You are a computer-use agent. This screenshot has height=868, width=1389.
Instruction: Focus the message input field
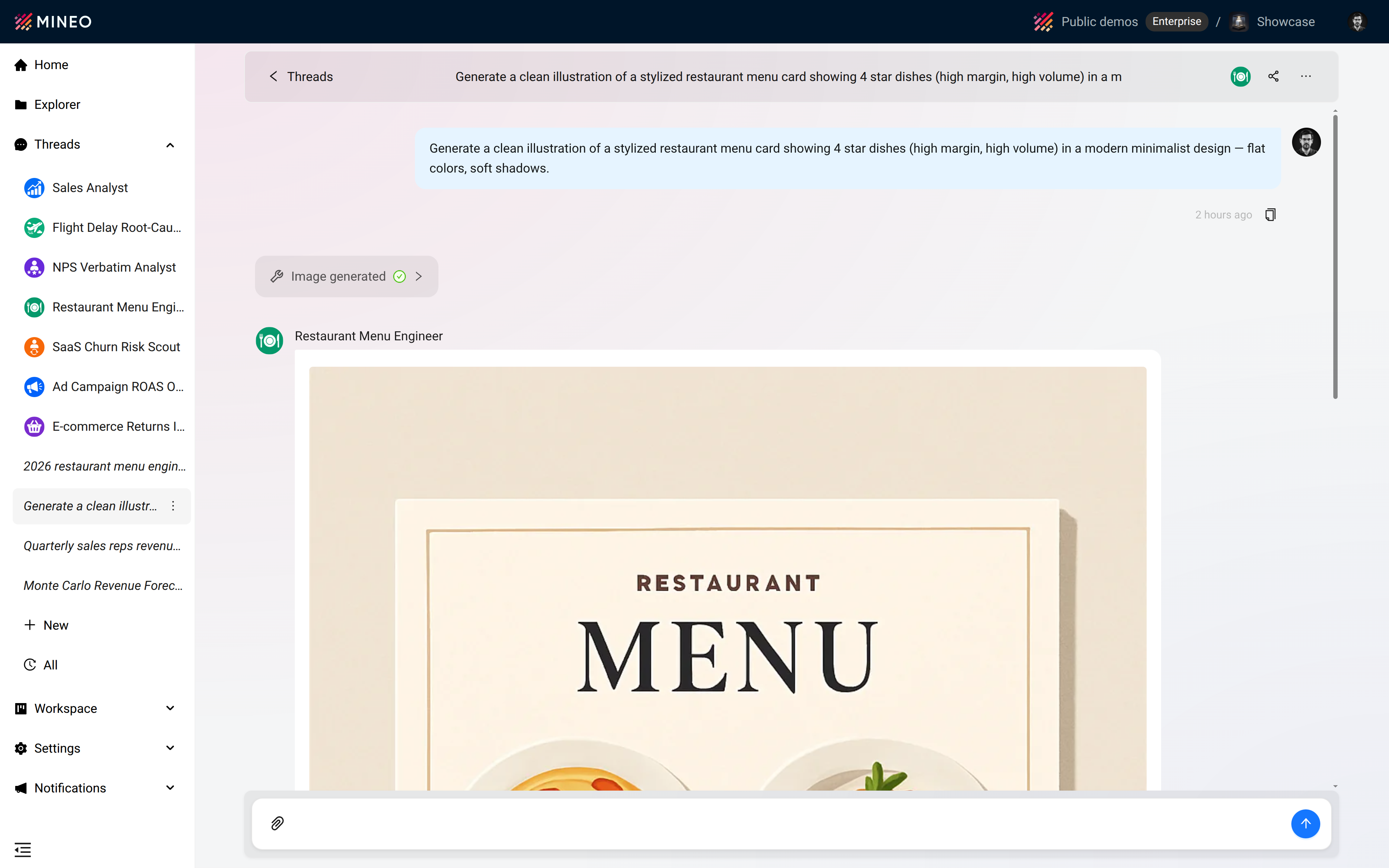click(786, 823)
